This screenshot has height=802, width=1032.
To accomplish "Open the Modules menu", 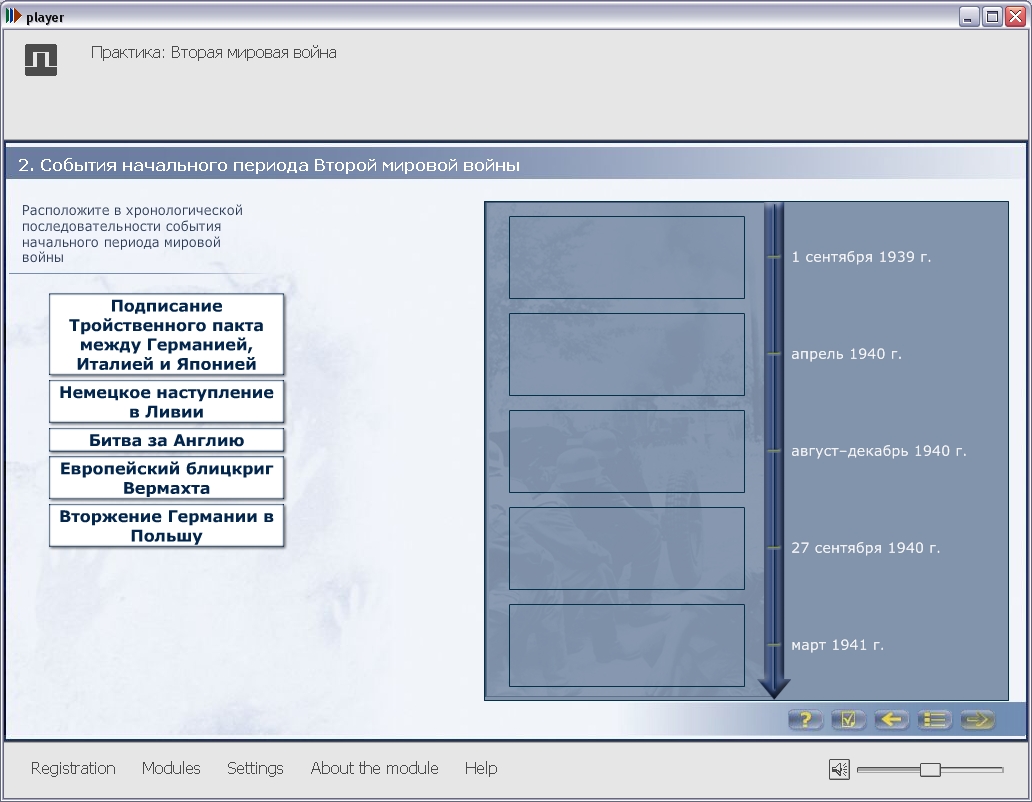I will [x=171, y=768].
